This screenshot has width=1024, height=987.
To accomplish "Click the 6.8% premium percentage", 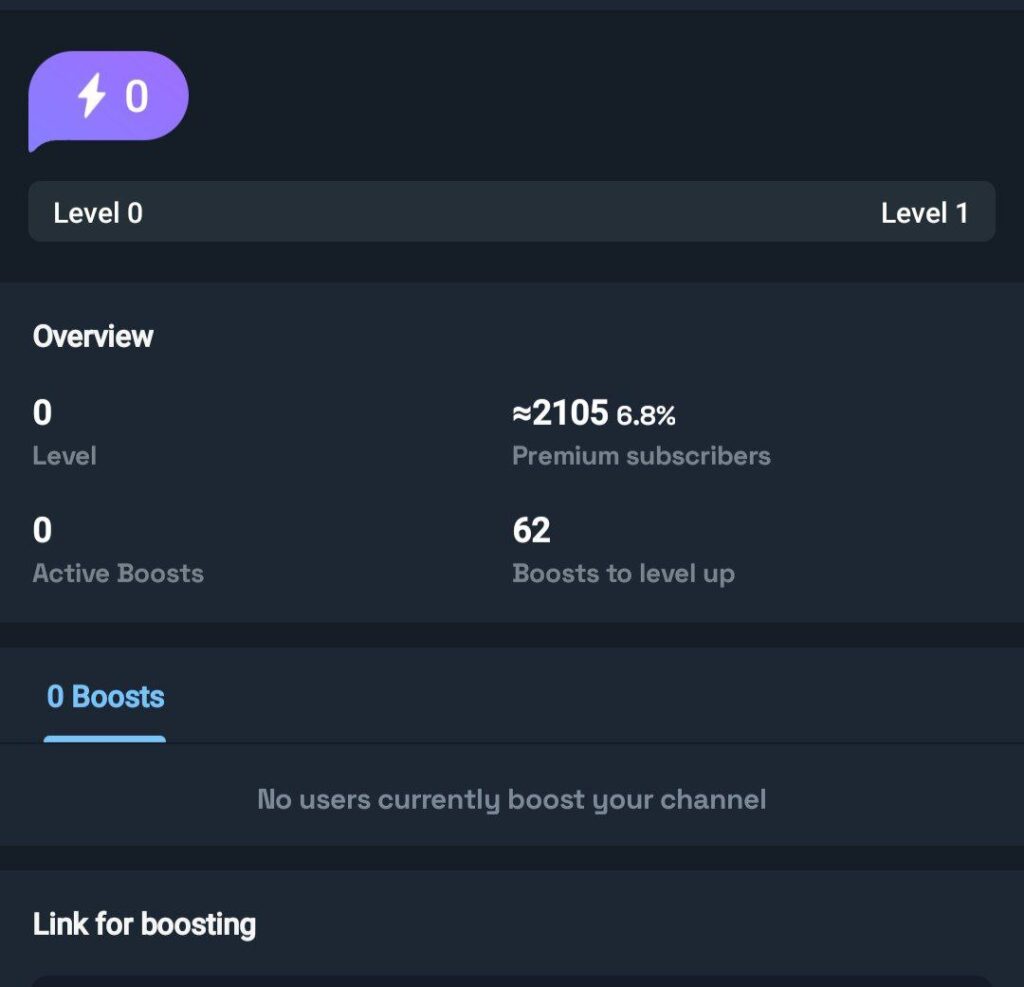I will pos(646,415).
